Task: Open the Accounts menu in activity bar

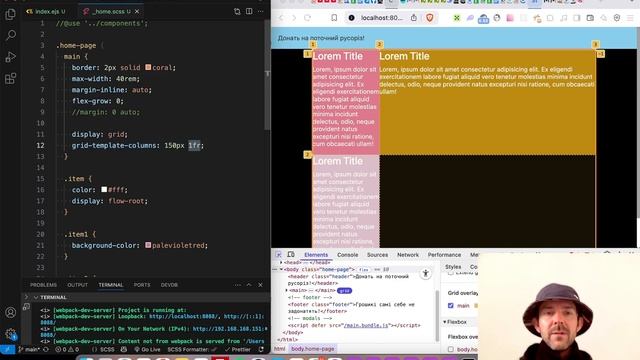Action: (x=11, y=313)
